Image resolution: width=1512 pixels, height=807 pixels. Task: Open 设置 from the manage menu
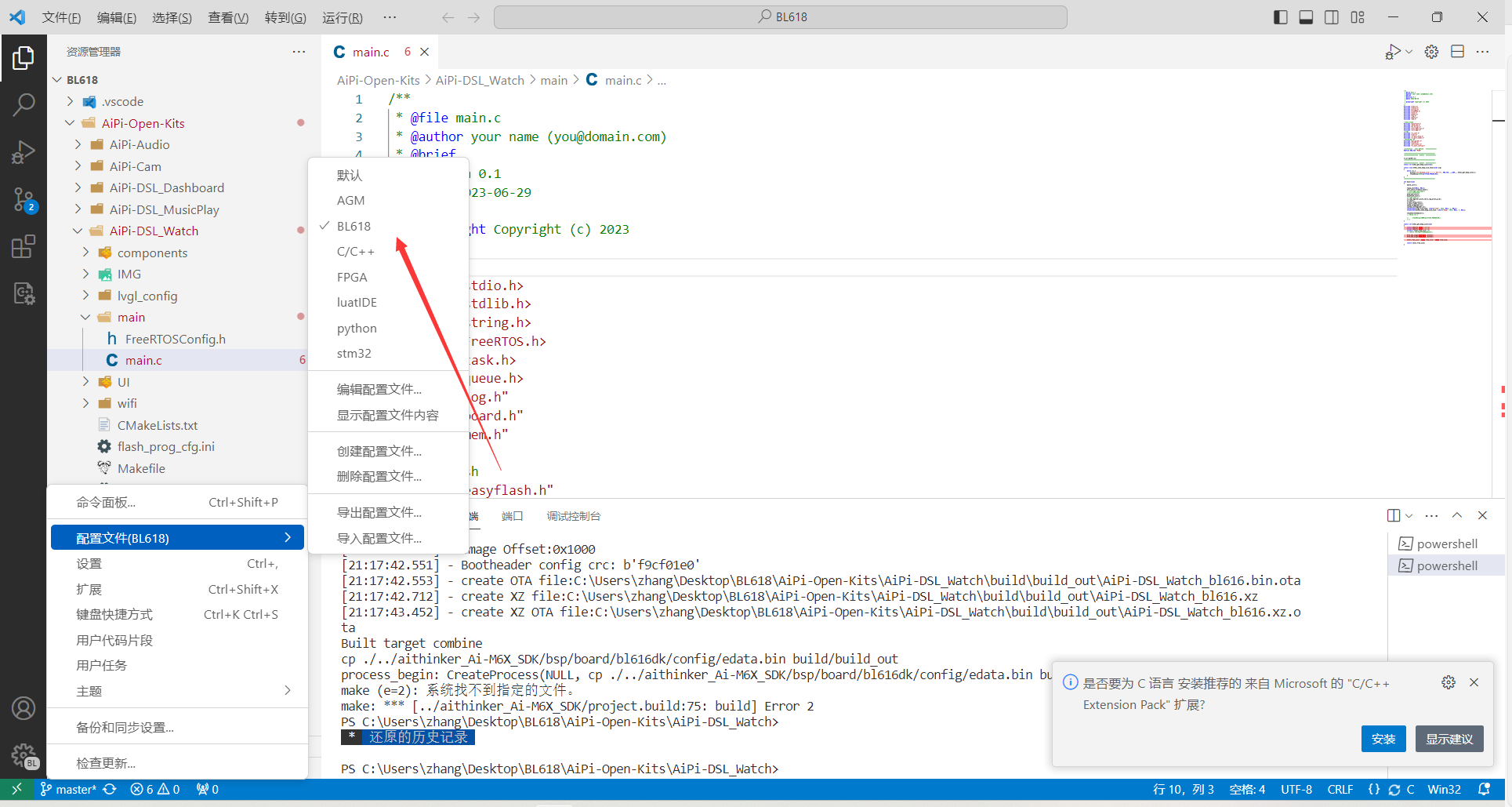click(x=177, y=564)
